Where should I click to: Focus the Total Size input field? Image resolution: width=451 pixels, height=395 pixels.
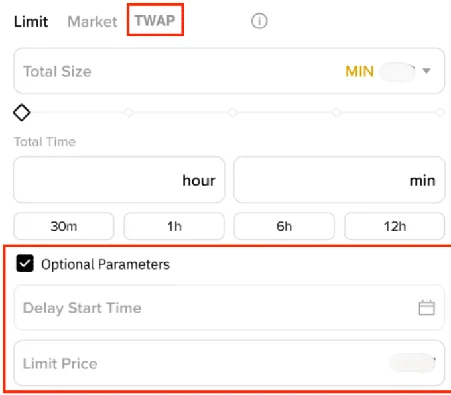229,71
